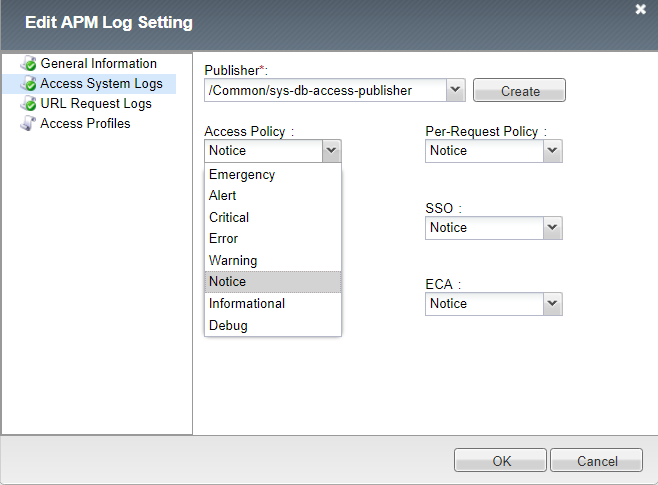Select the Error option

(224, 239)
